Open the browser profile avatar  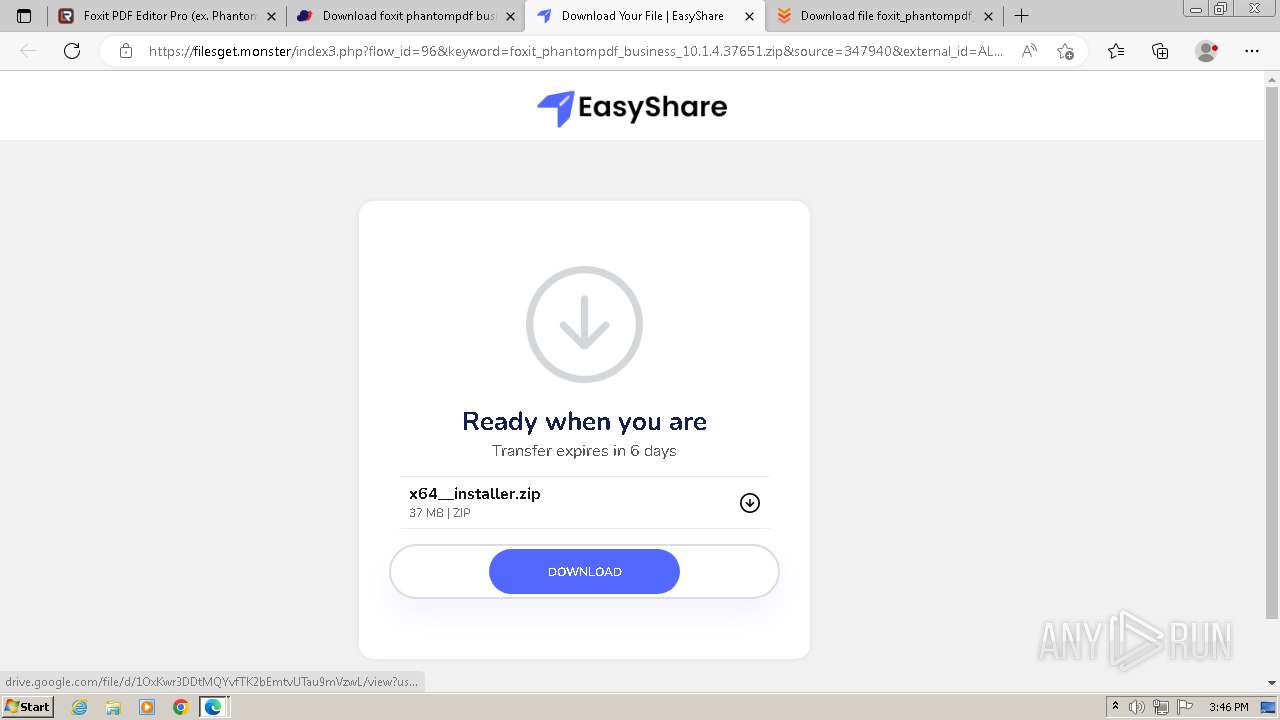tap(1206, 51)
